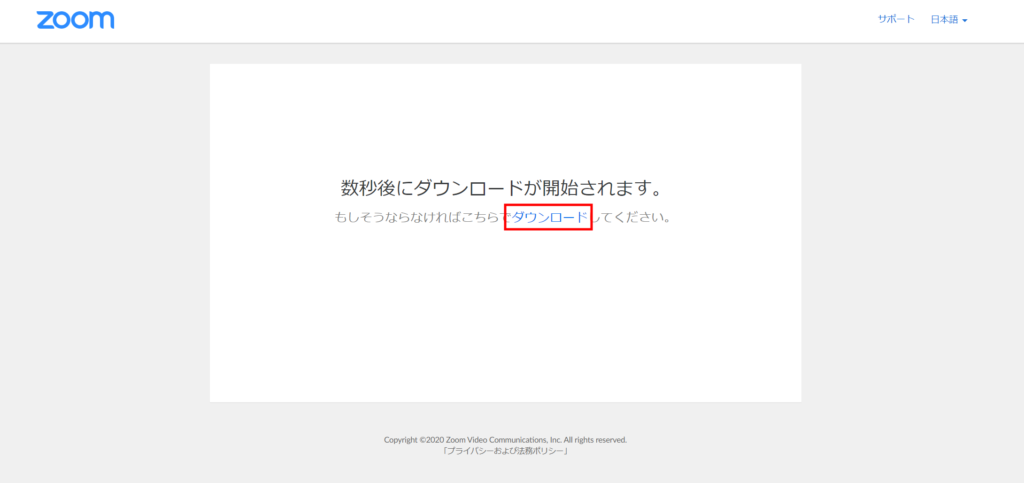The height and width of the screenshot is (483, 1024).
Task: Click the text もしそうならなければこちらで
Action: click(422, 217)
